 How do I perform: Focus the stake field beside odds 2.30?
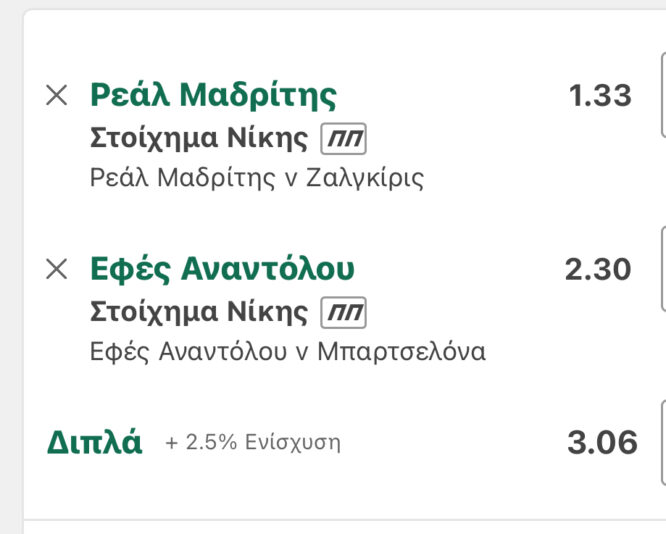662,270
